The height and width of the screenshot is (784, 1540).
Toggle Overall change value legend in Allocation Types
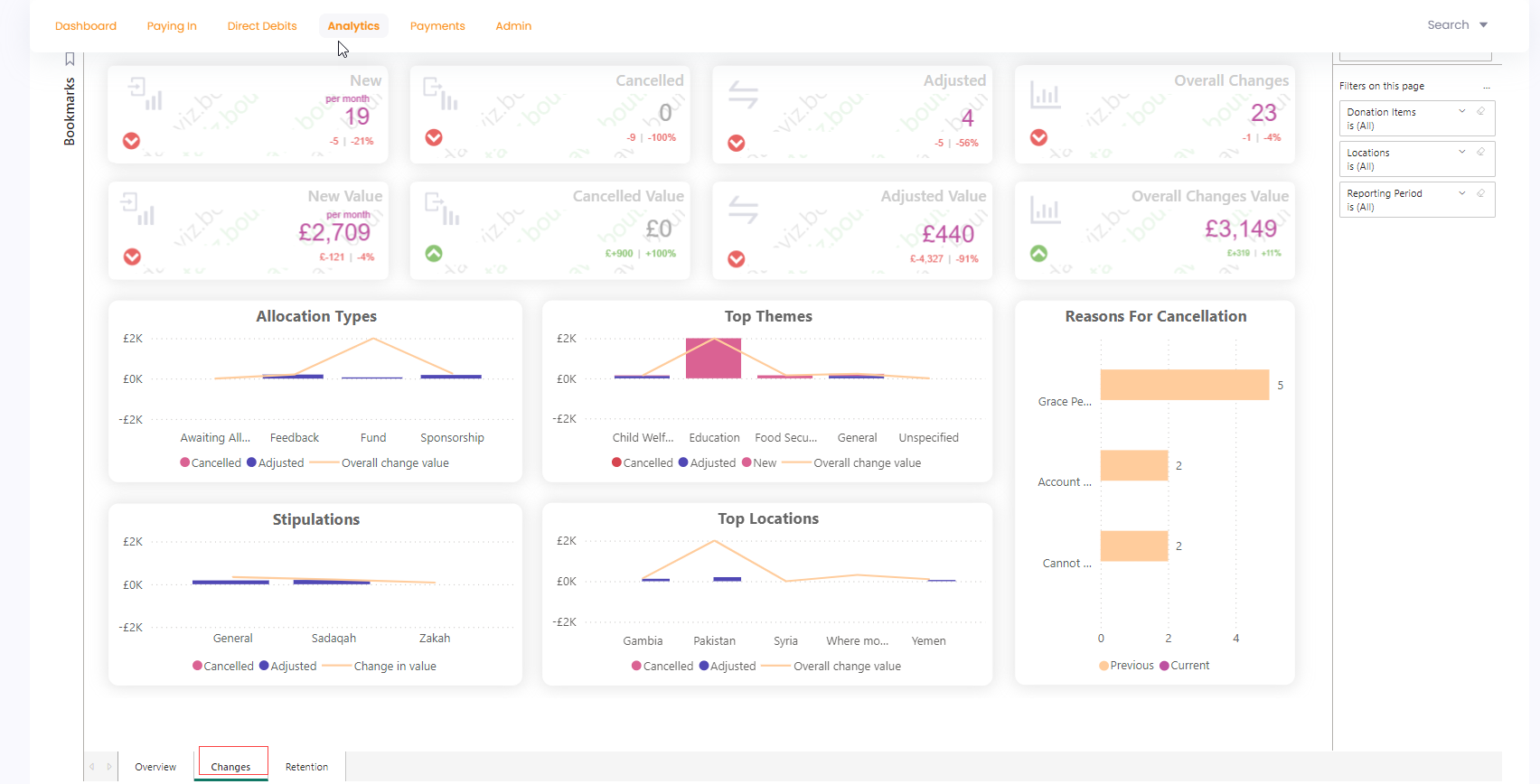[380, 462]
